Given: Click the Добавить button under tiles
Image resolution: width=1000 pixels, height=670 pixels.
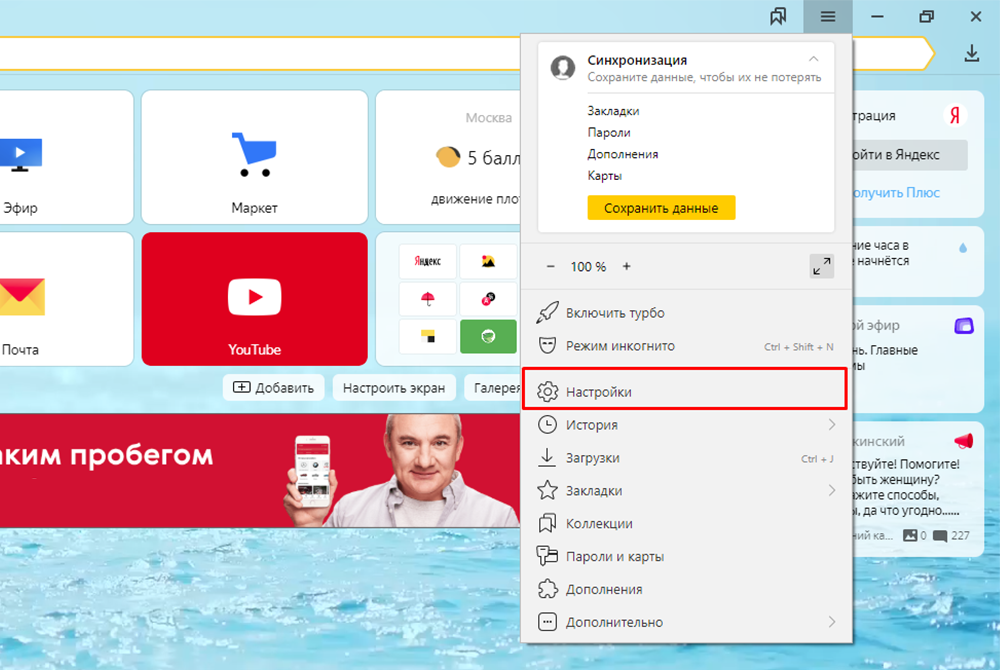Looking at the screenshot, I should tap(274, 388).
